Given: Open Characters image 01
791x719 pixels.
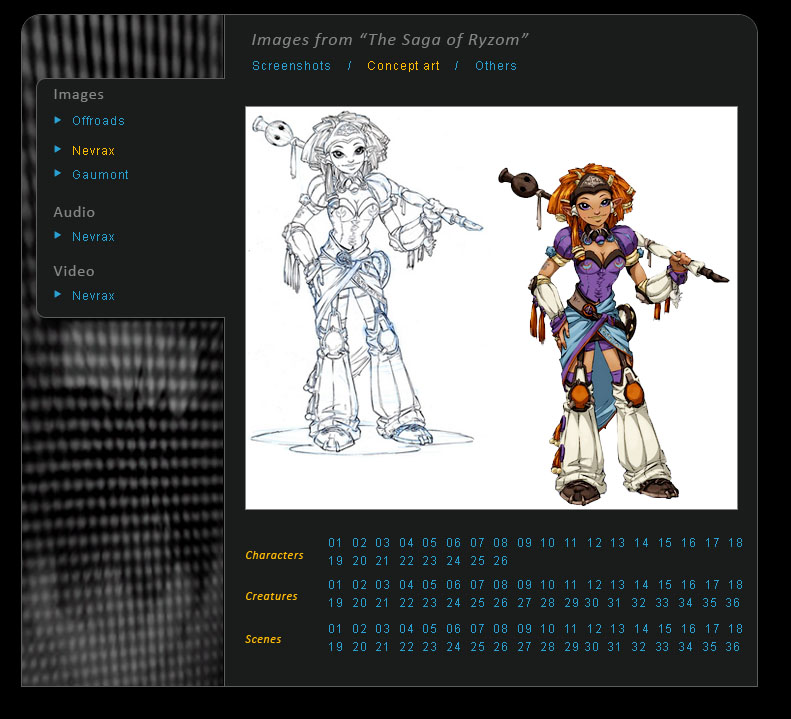Looking at the screenshot, I should (x=335, y=543).
